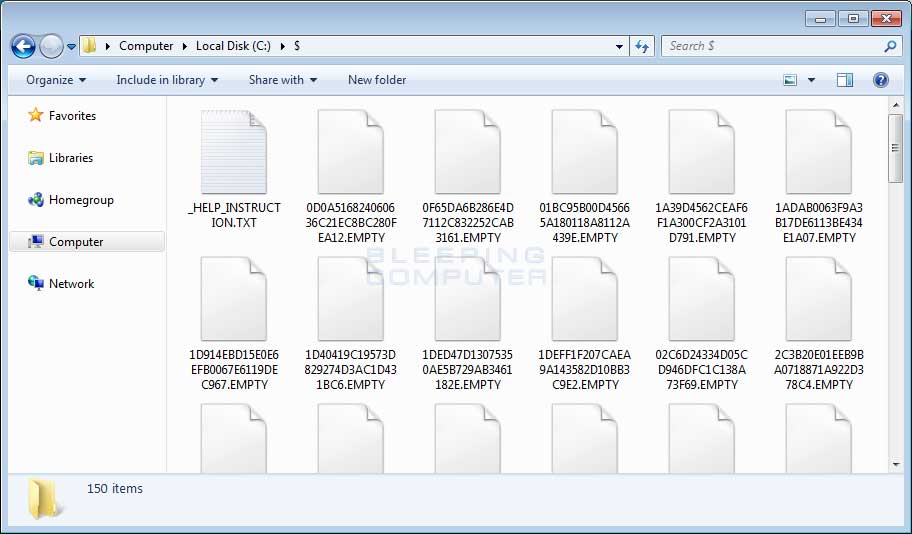Click the 150 items status text

point(115,489)
